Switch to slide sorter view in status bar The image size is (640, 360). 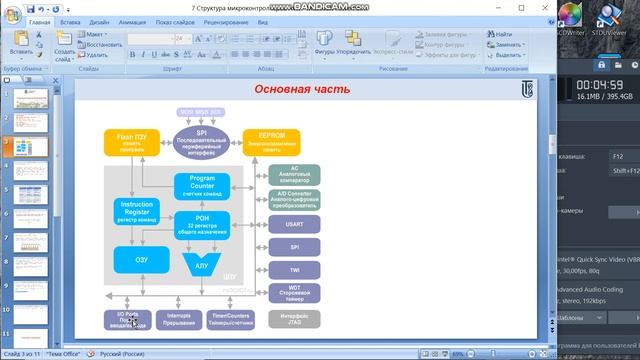(435, 354)
